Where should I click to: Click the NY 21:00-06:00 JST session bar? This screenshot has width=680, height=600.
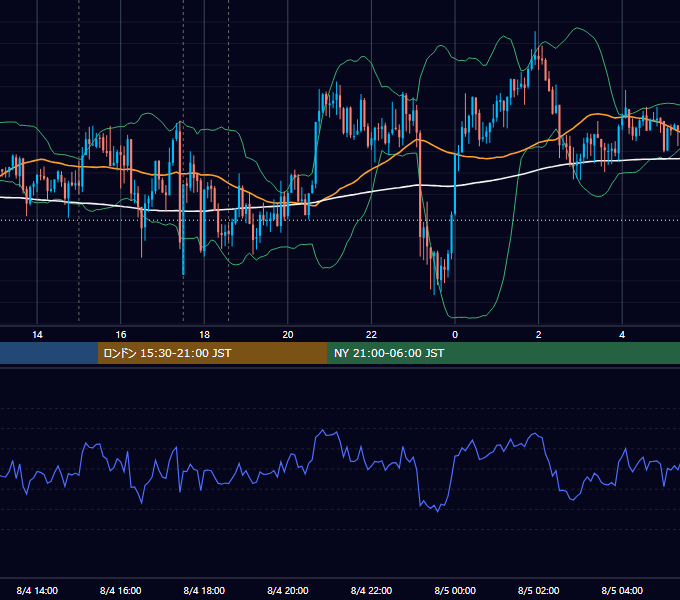pos(503,353)
